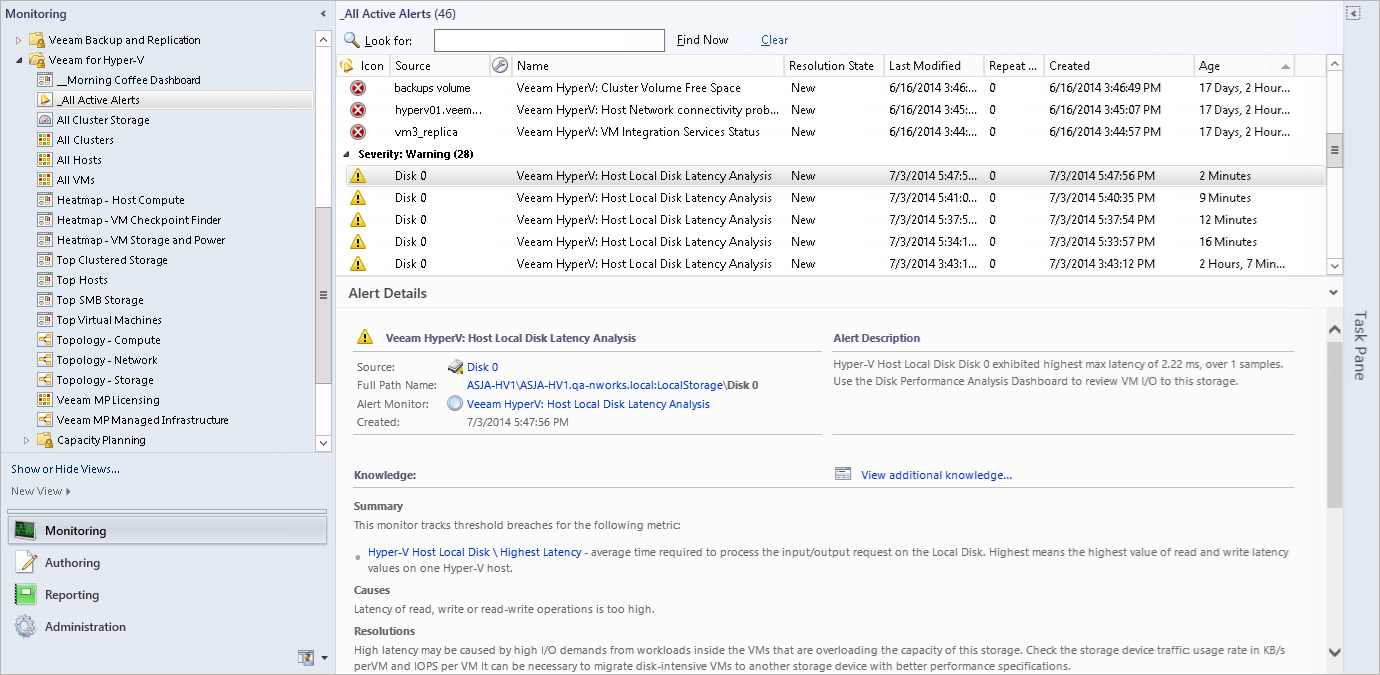Viewport: 1380px width, 675px height.
Task: Click the error icon on the vm3_replica alert
Action: point(357,131)
